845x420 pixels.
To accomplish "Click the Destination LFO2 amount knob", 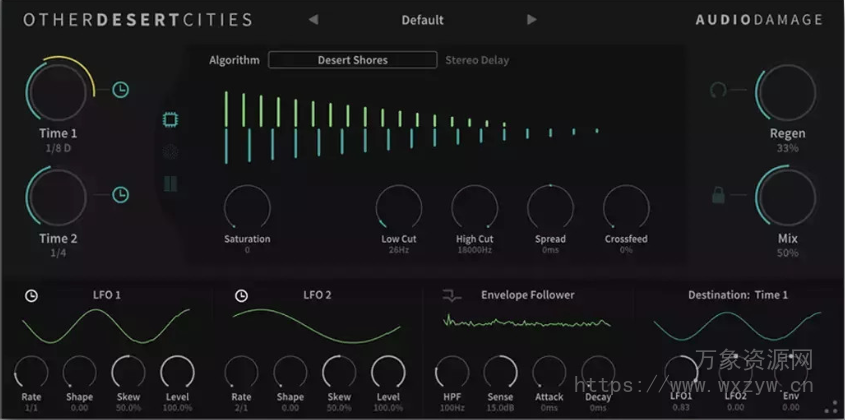I will pyautogui.click(x=736, y=372).
